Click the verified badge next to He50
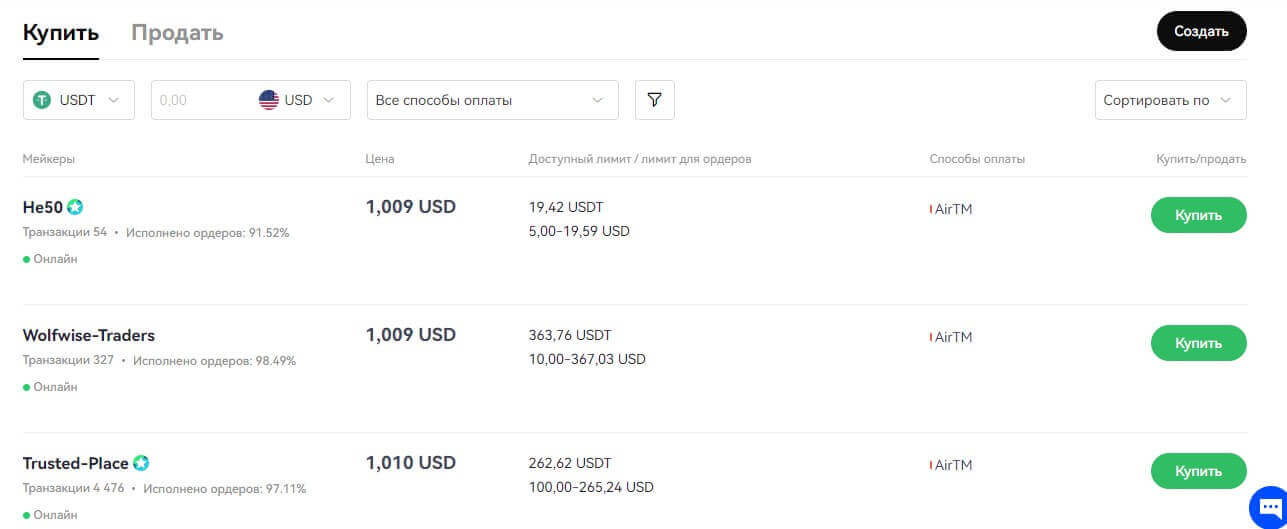This screenshot has height=529, width=1287. (75, 208)
